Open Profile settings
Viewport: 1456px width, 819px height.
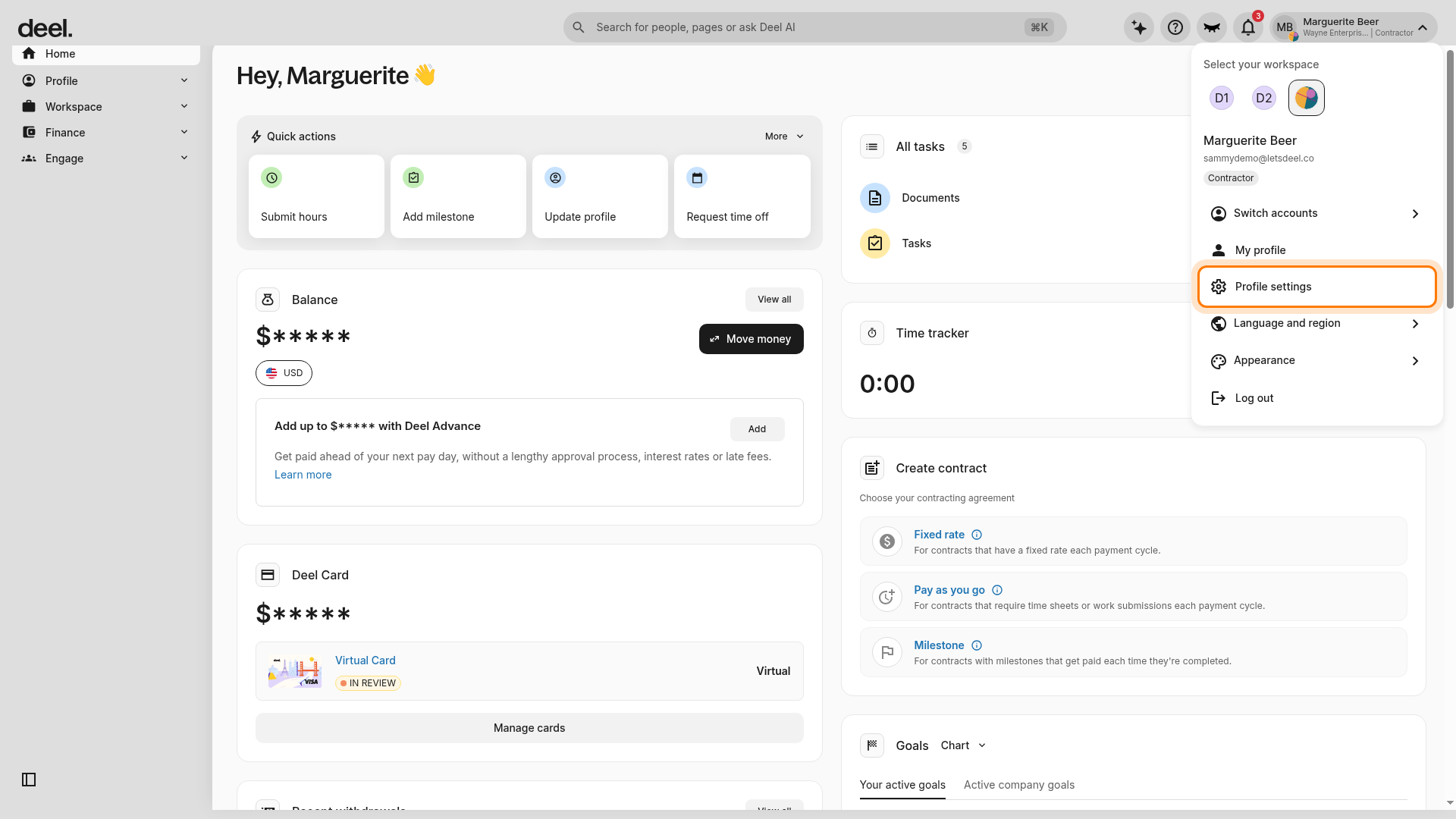[x=1316, y=287]
